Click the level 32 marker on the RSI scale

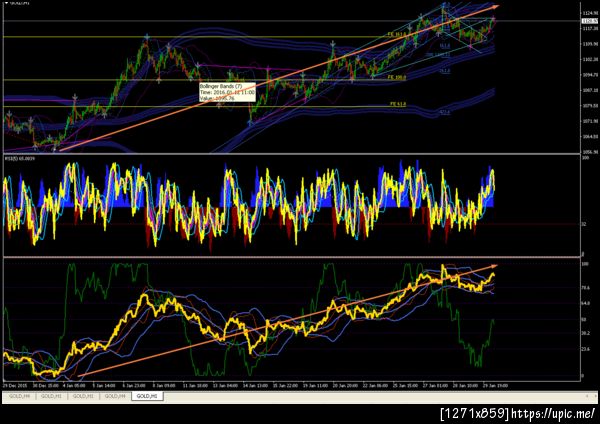coord(583,224)
